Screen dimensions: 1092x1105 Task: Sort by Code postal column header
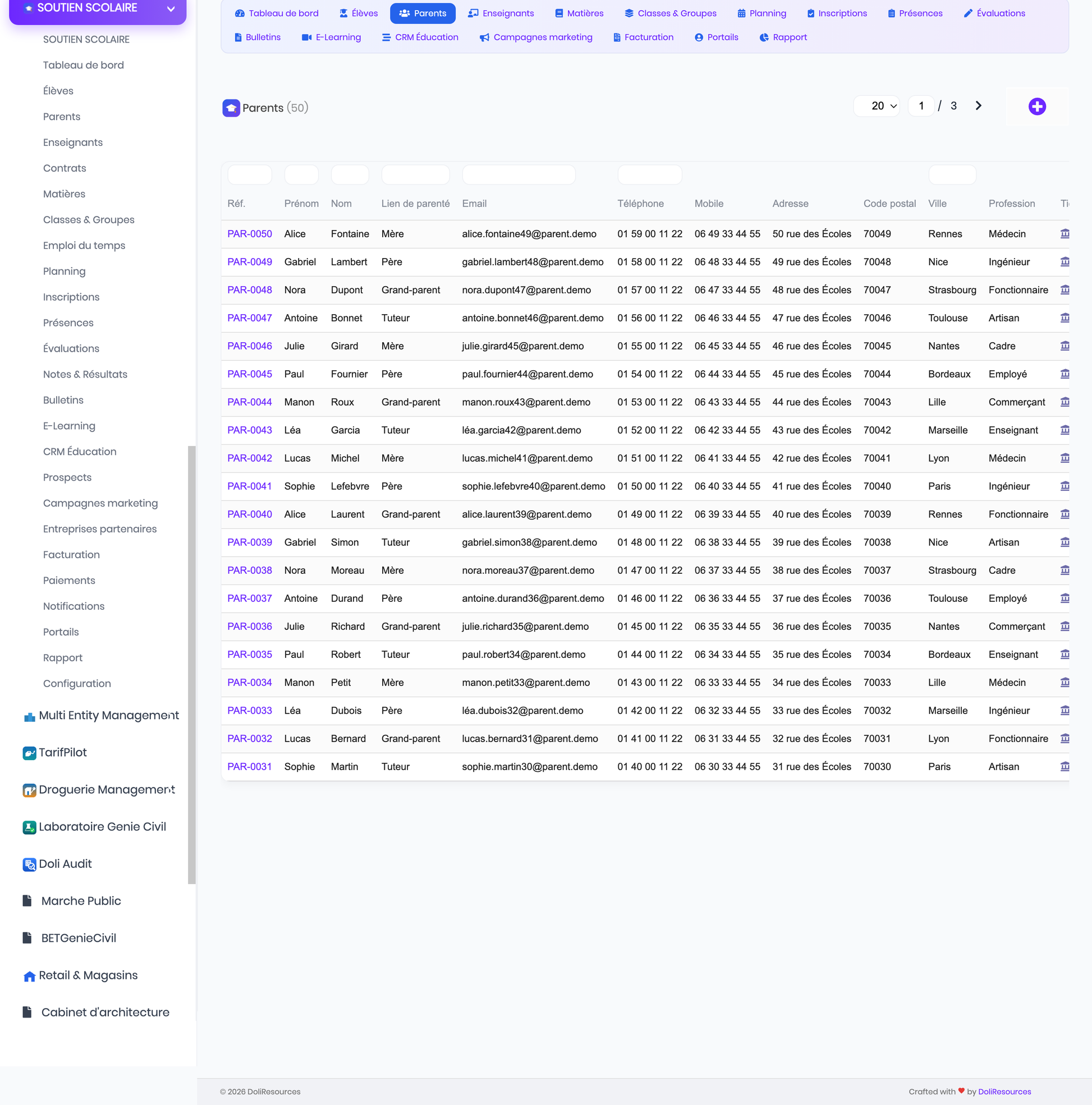889,204
